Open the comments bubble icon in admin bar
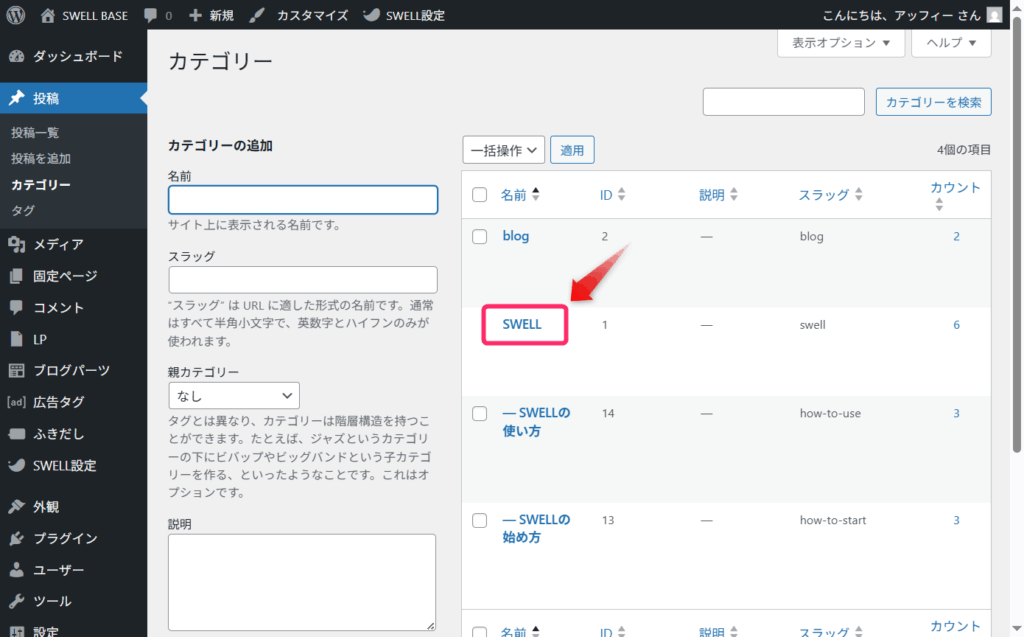 click(150, 16)
